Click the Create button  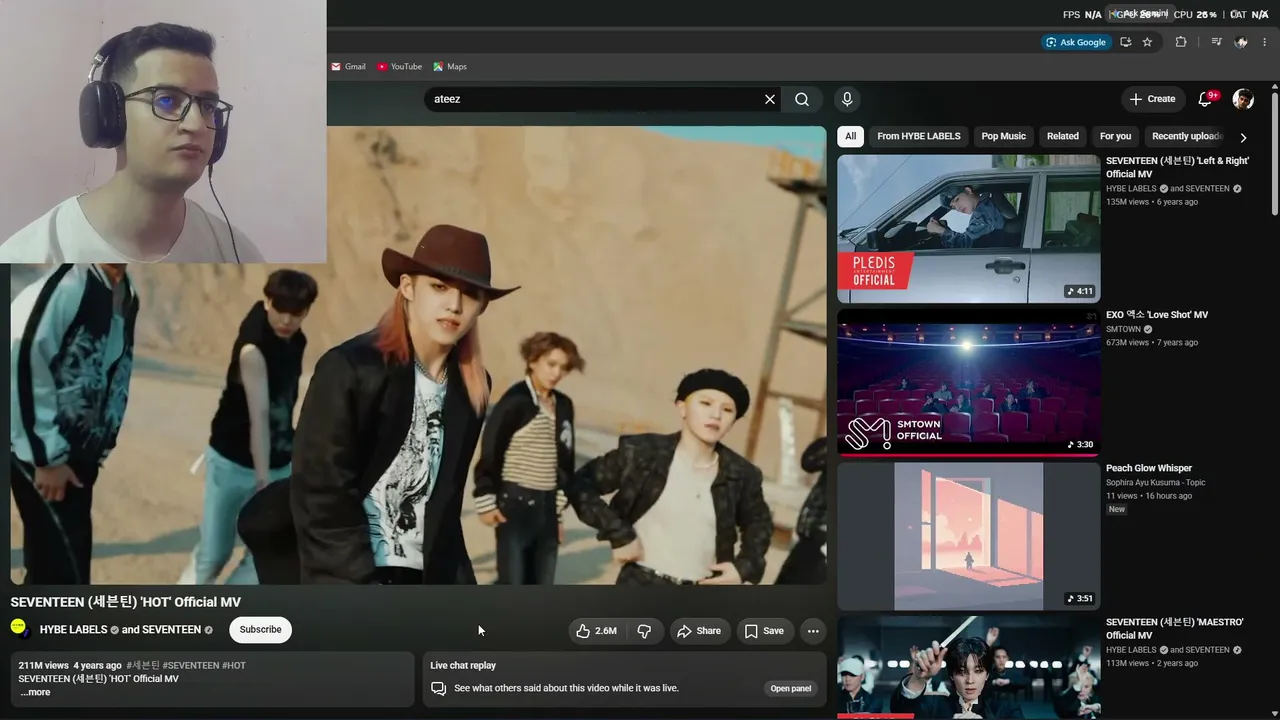[1152, 99]
